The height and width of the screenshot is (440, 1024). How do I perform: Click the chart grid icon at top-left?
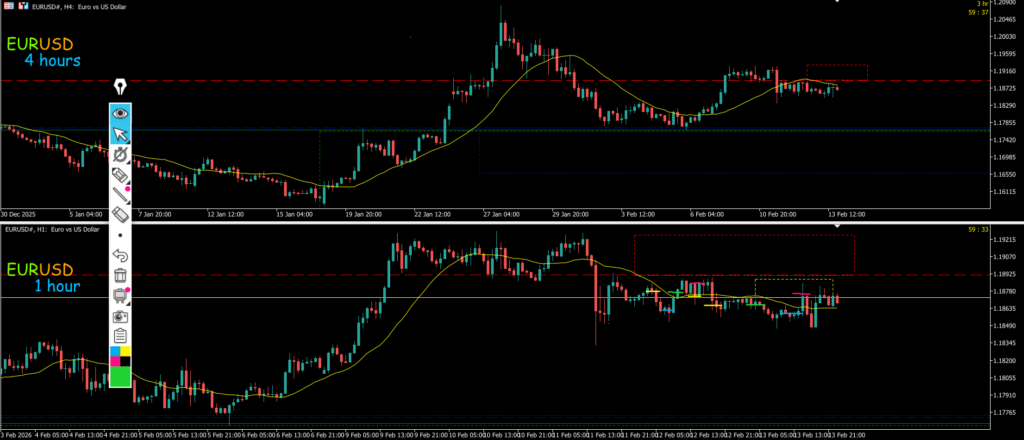[x=8, y=7]
